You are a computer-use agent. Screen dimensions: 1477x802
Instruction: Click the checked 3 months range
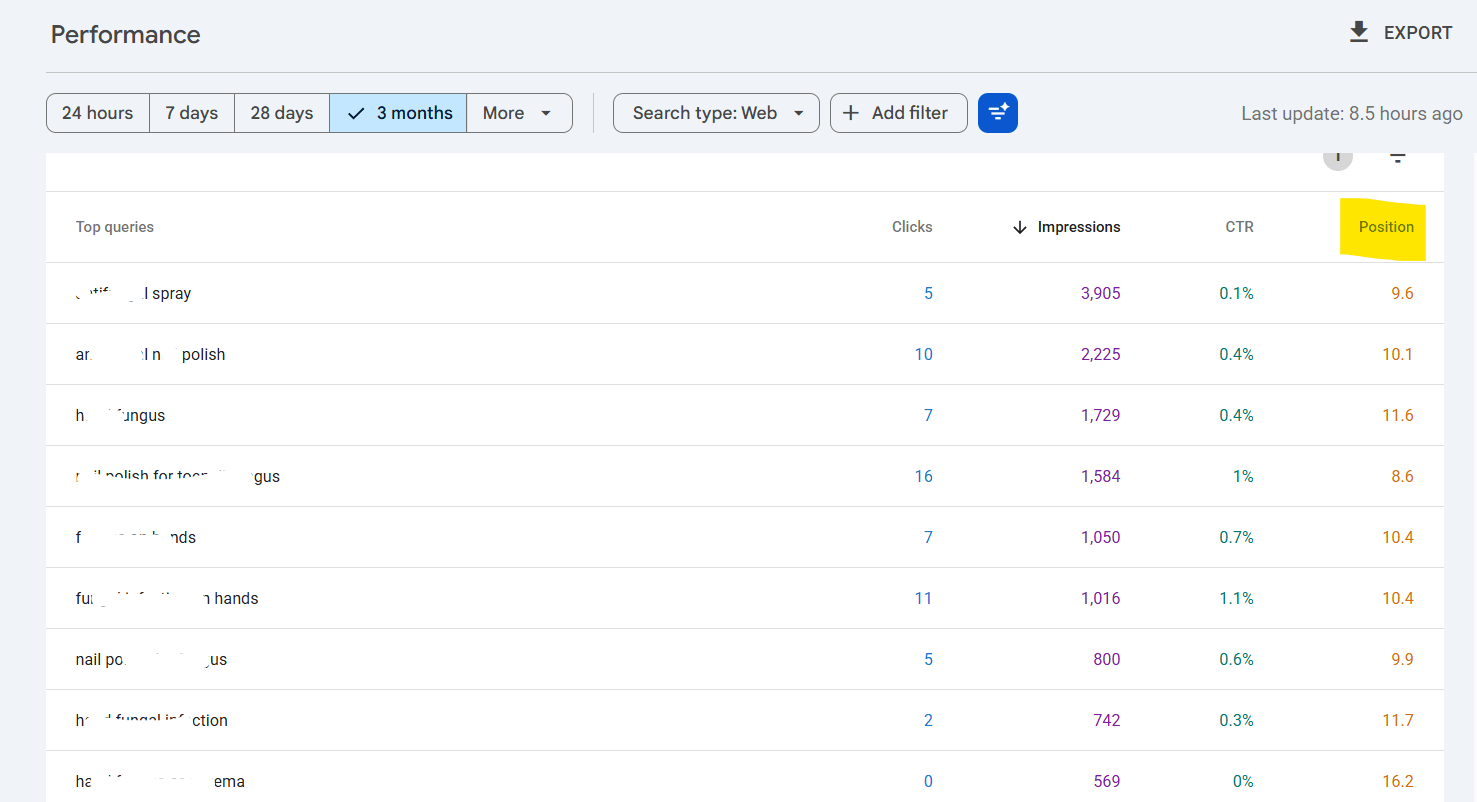point(398,113)
